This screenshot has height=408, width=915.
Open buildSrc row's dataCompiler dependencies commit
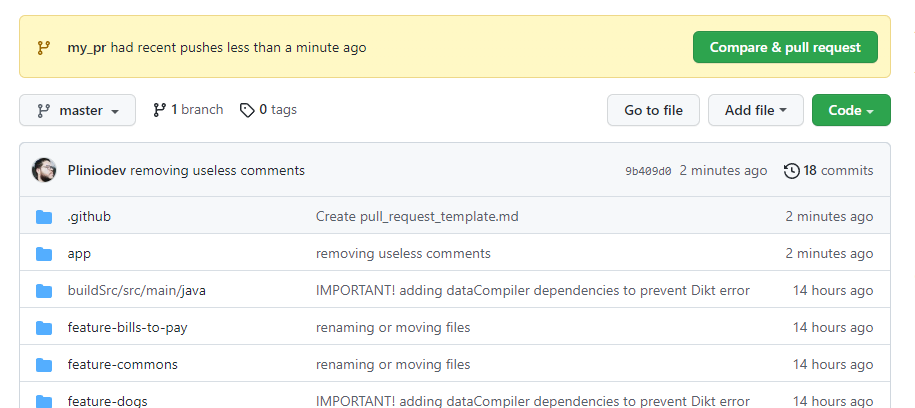point(533,290)
